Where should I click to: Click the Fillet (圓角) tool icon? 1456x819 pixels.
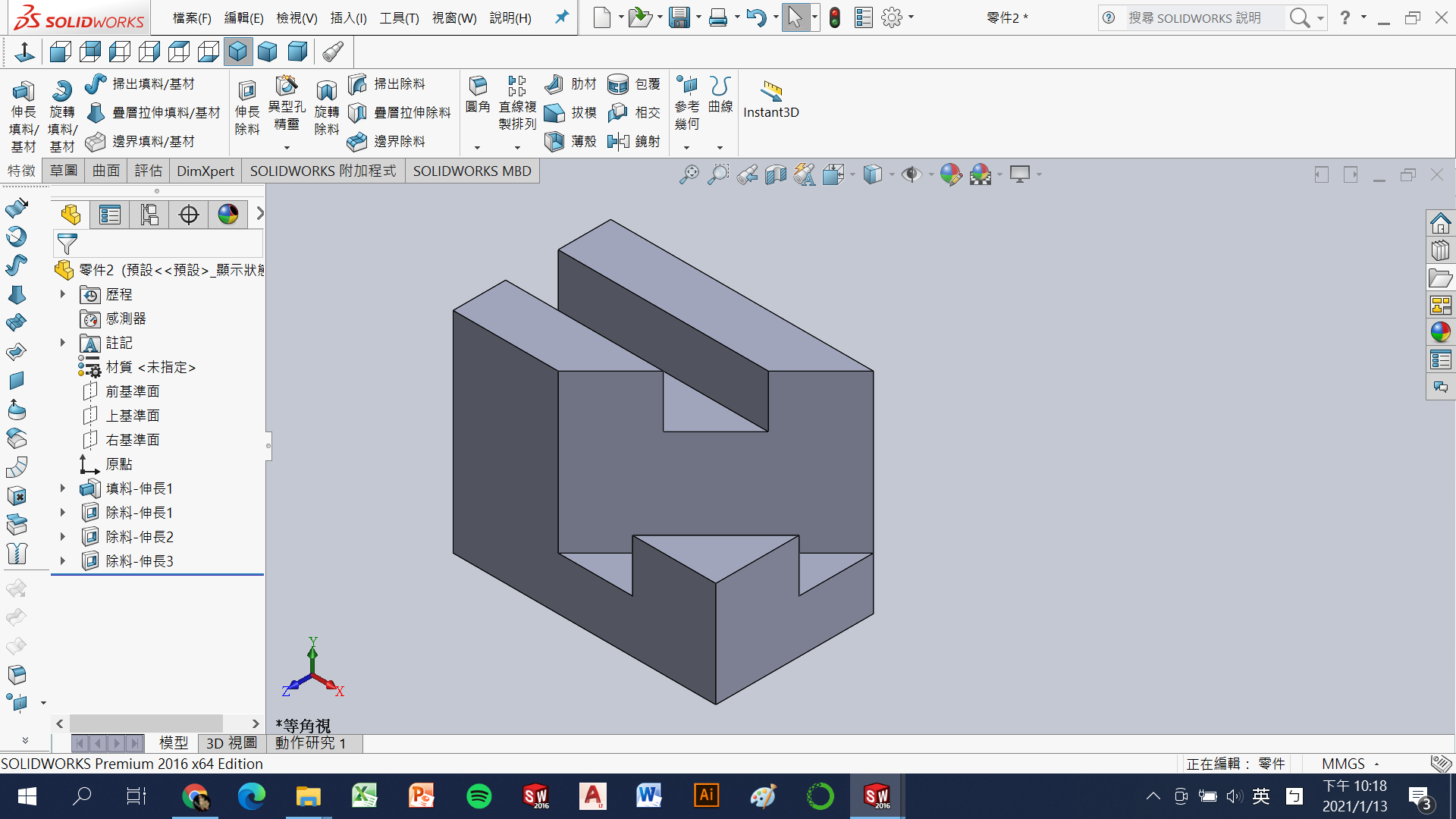point(478,86)
